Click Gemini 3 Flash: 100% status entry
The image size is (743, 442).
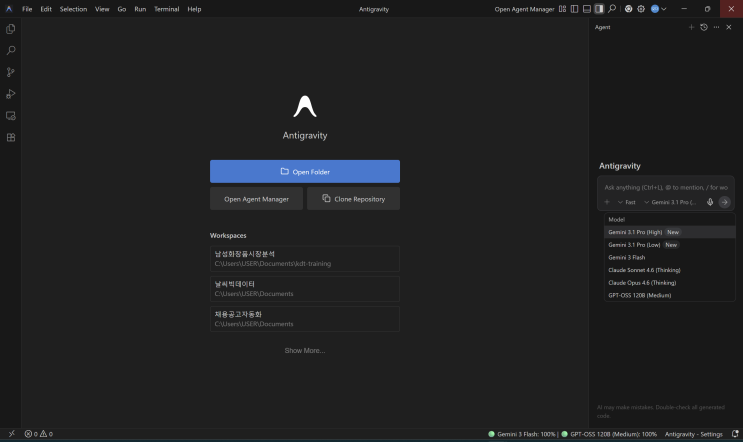[521, 434]
